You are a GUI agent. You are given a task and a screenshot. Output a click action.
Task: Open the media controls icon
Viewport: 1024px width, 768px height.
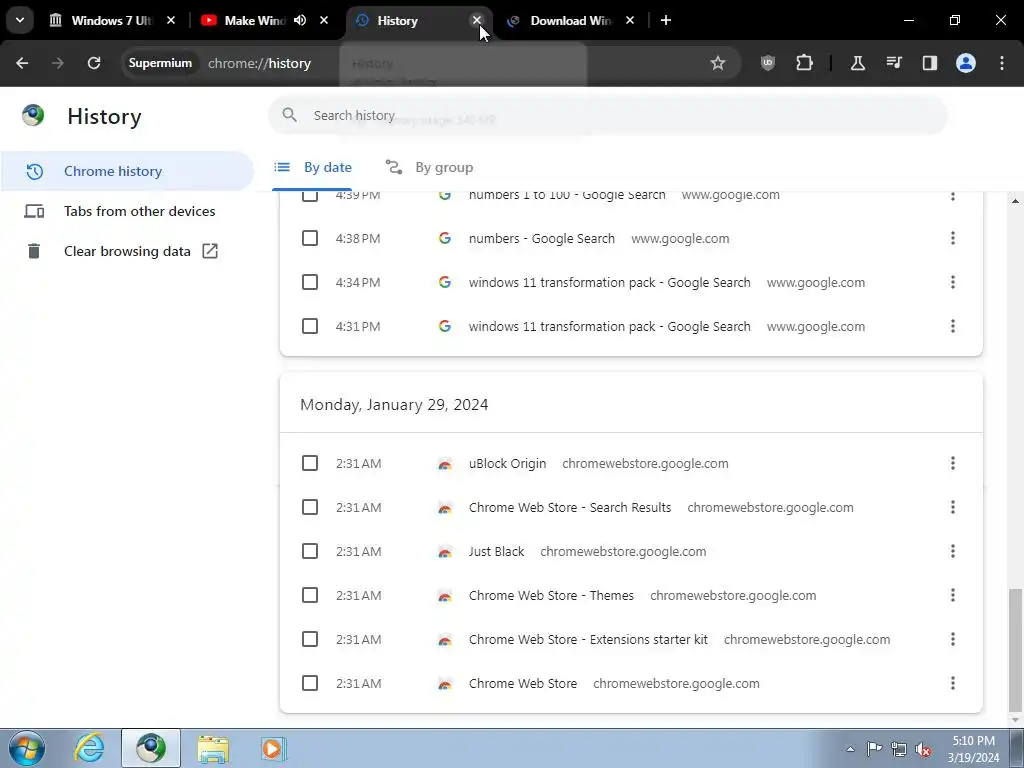pyautogui.click(x=894, y=63)
